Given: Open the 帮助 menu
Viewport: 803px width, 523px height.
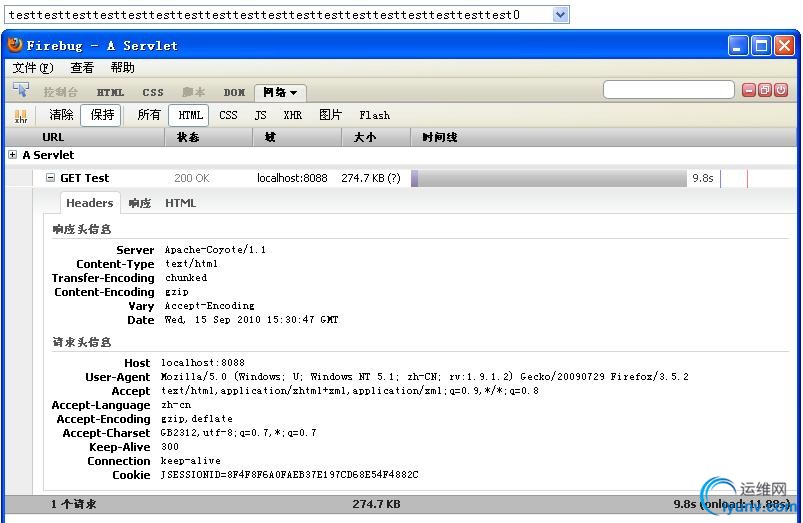Looking at the screenshot, I should tap(122, 68).
